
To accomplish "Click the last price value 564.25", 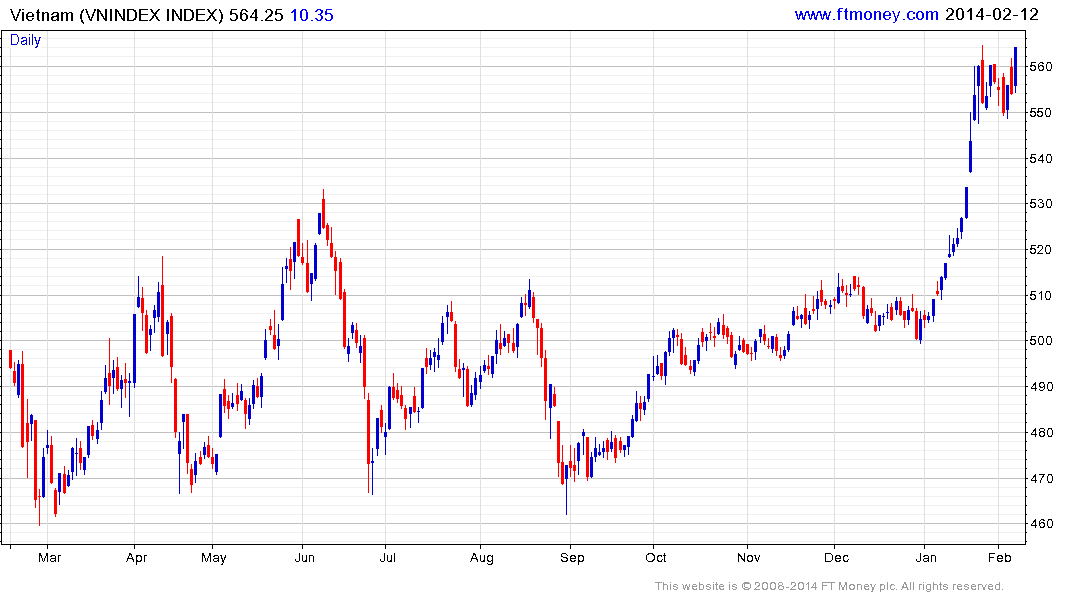I will [256, 15].
